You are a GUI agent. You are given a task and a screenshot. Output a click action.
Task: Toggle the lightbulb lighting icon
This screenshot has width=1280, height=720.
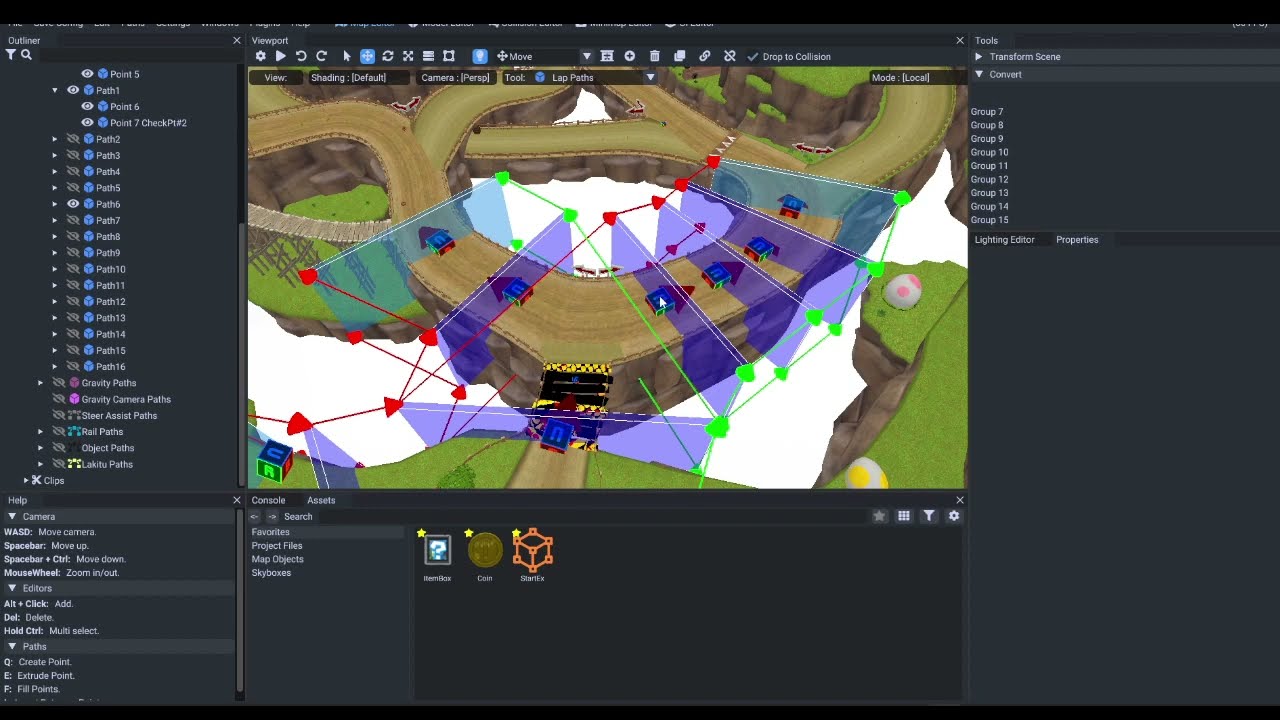pyautogui.click(x=480, y=57)
